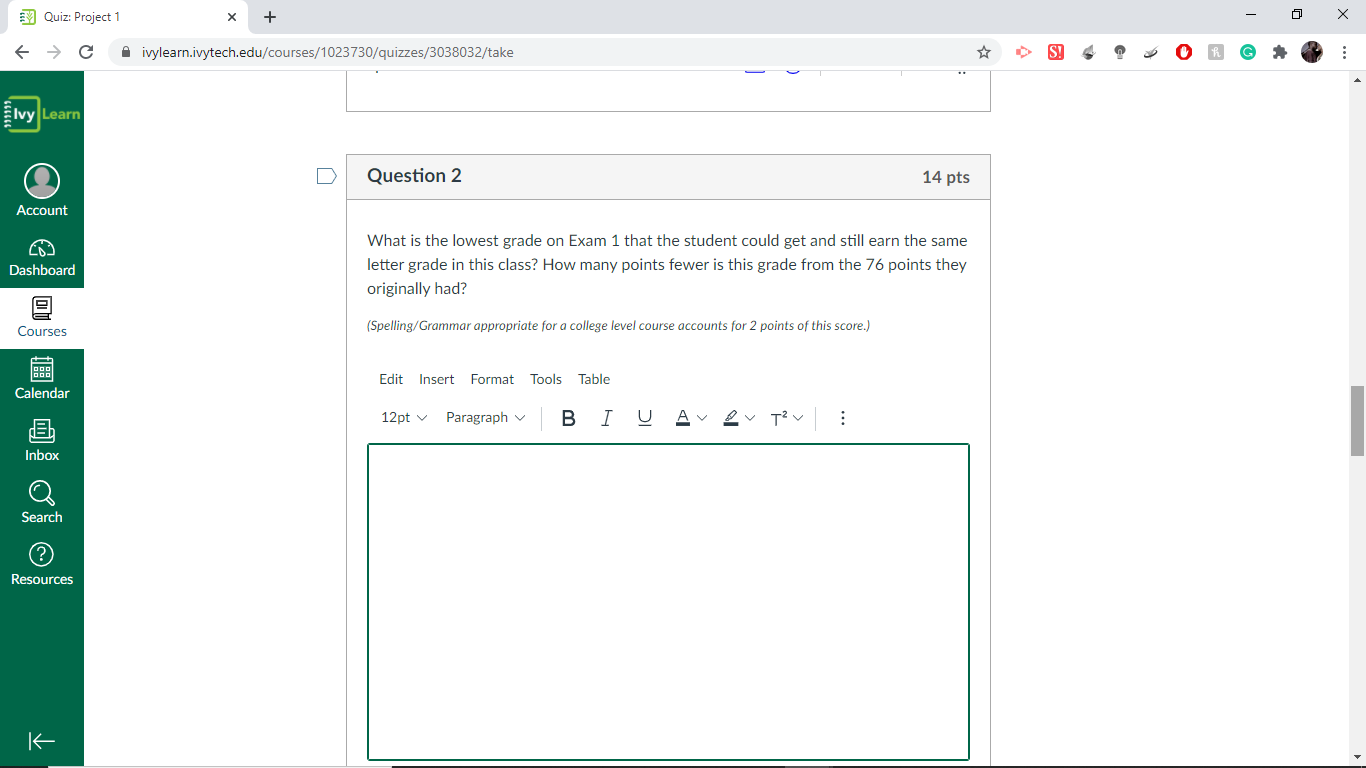Click the Ivy Learn logo
The image size is (1366, 768).
[x=42, y=113]
